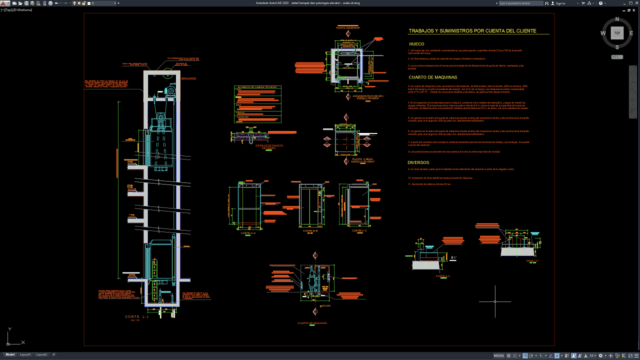Click the Open file icon
640x360 pixels.
(20, 3)
